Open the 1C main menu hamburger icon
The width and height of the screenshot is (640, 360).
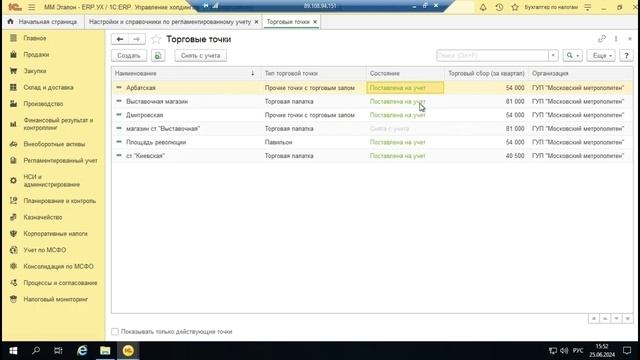[31, 7]
